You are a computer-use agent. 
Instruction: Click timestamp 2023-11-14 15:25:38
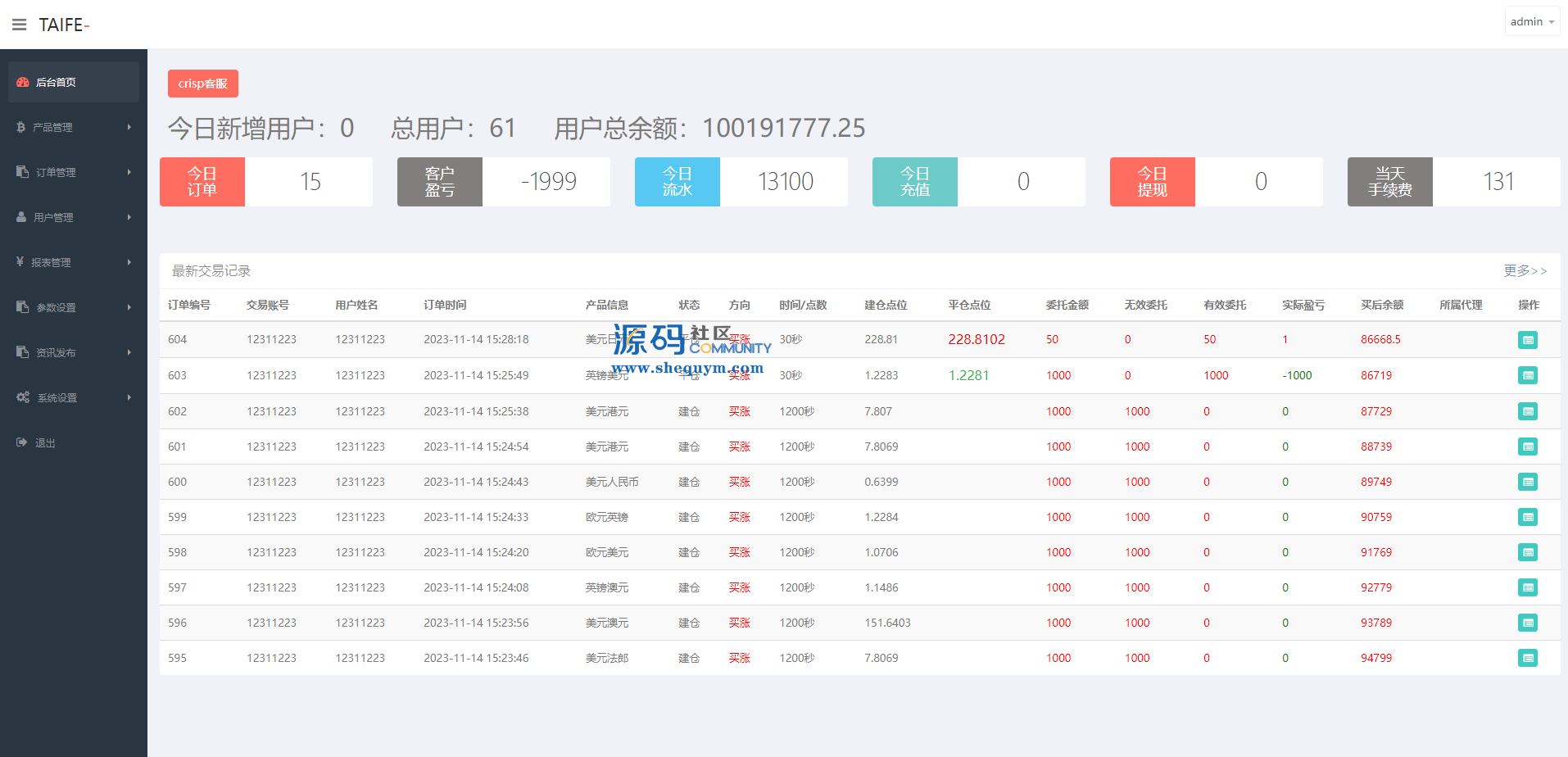[476, 411]
